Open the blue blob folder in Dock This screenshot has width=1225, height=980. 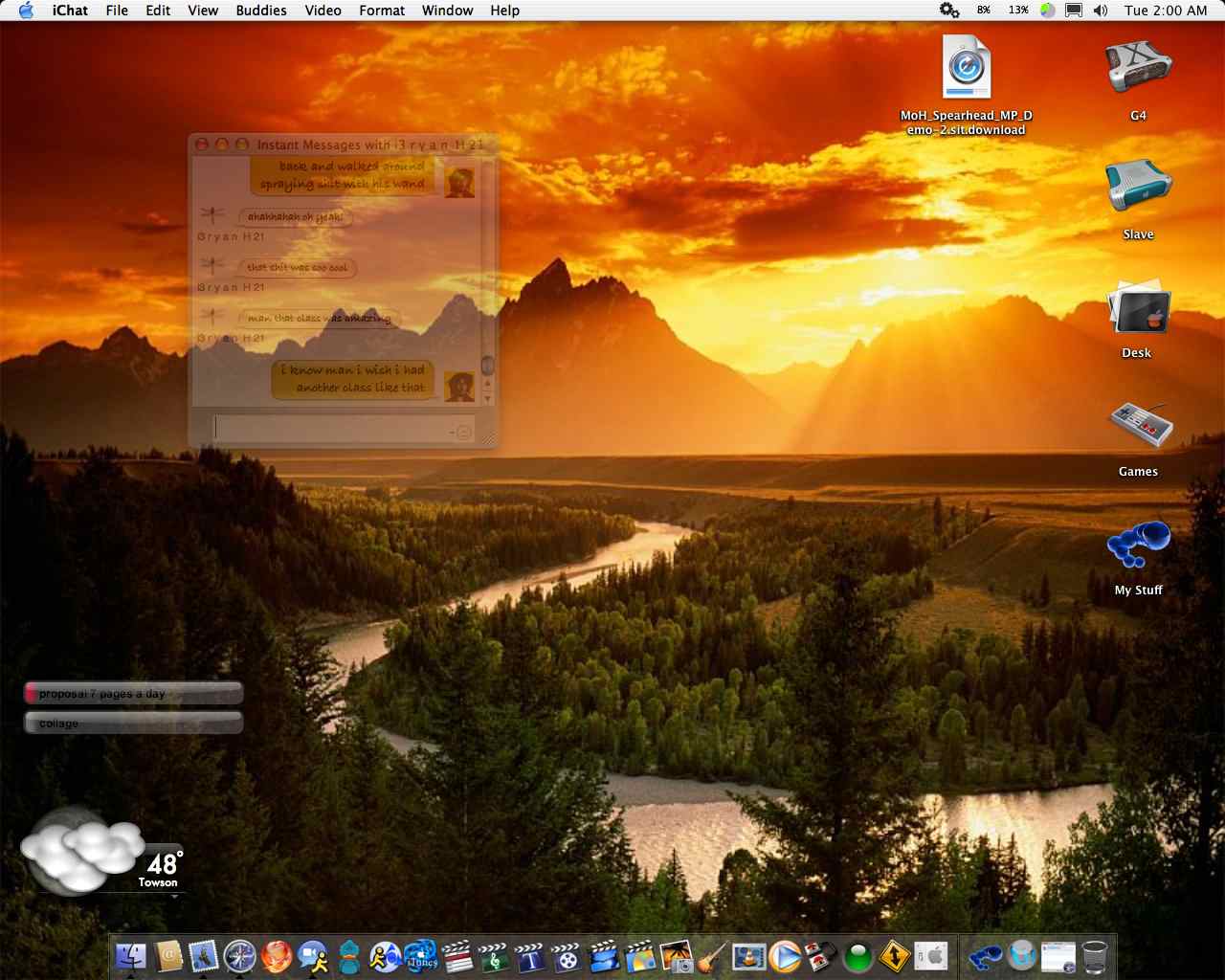(x=985, y=955)
